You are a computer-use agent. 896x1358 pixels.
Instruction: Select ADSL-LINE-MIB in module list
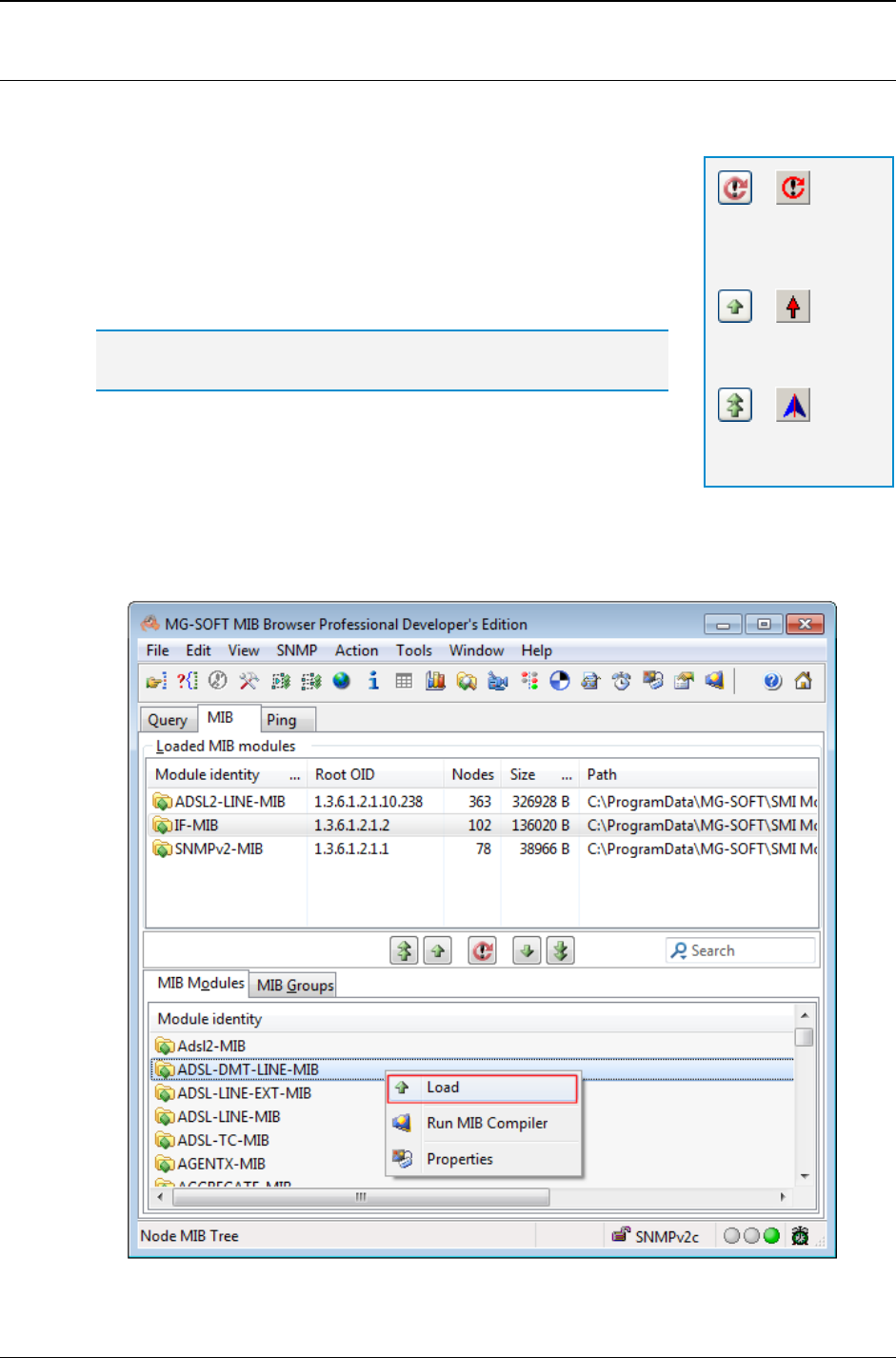(229, 1116)
